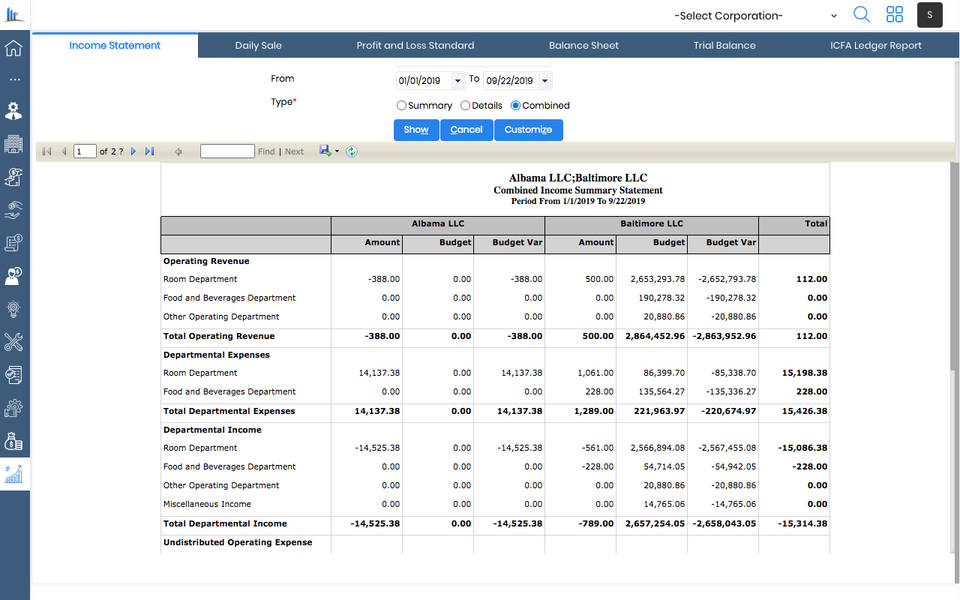The image size is (960, 600).
Task: Go to the last page of the report
Action: pyautogui.click(x=148, y=151)
